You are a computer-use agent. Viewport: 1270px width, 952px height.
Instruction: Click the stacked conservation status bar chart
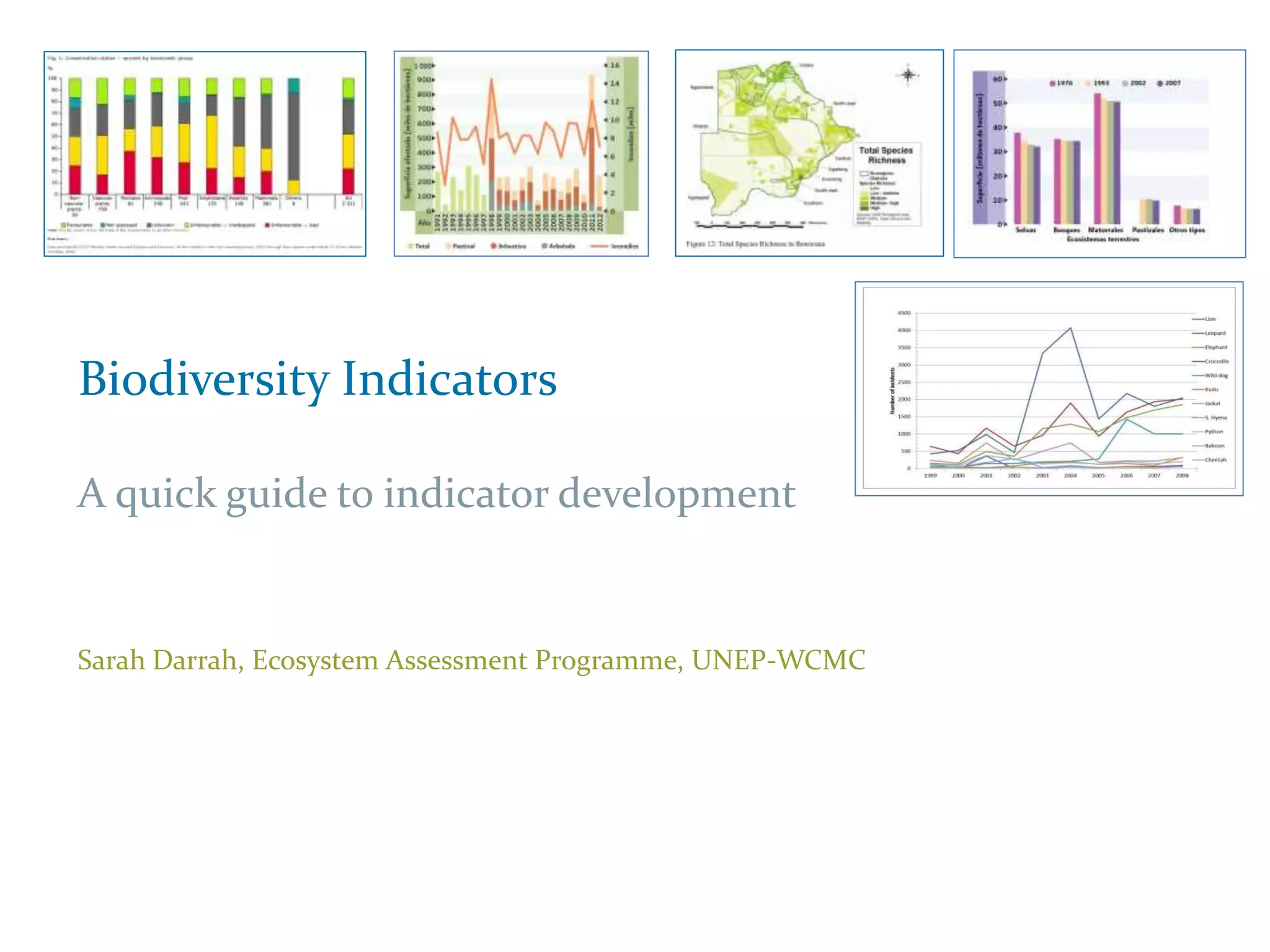tap(205, 153)
